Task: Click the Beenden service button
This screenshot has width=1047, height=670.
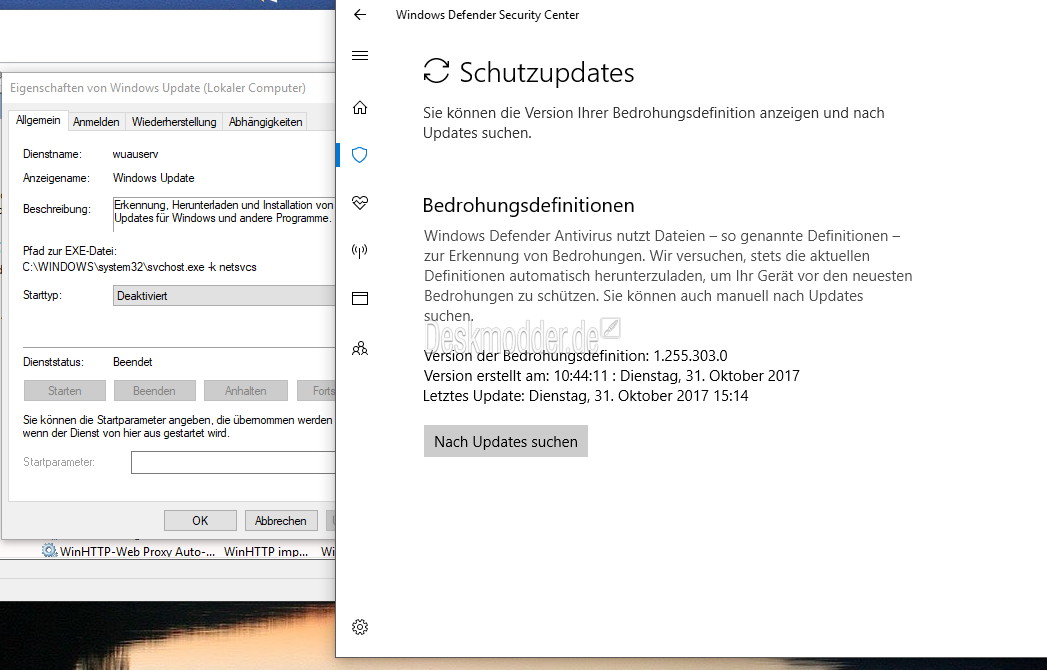Action: click(x=154, y=391)
